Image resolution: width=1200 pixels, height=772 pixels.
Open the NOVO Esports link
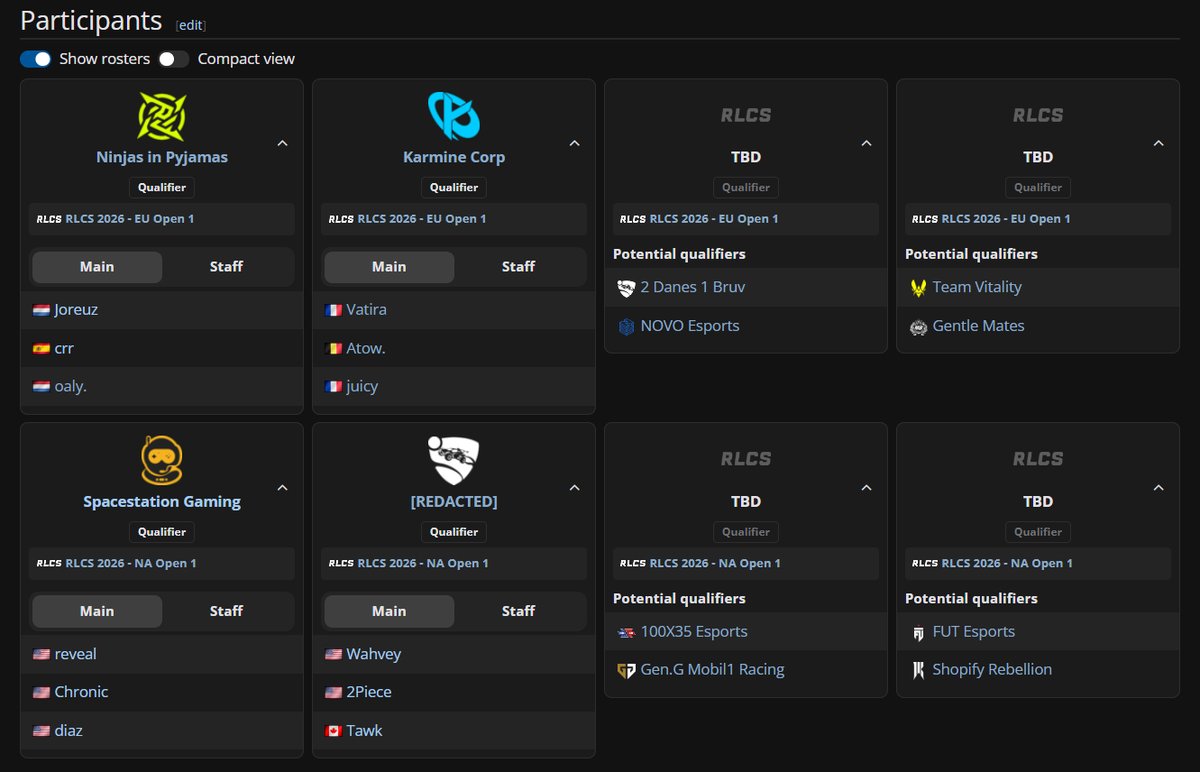pos(690,326)
